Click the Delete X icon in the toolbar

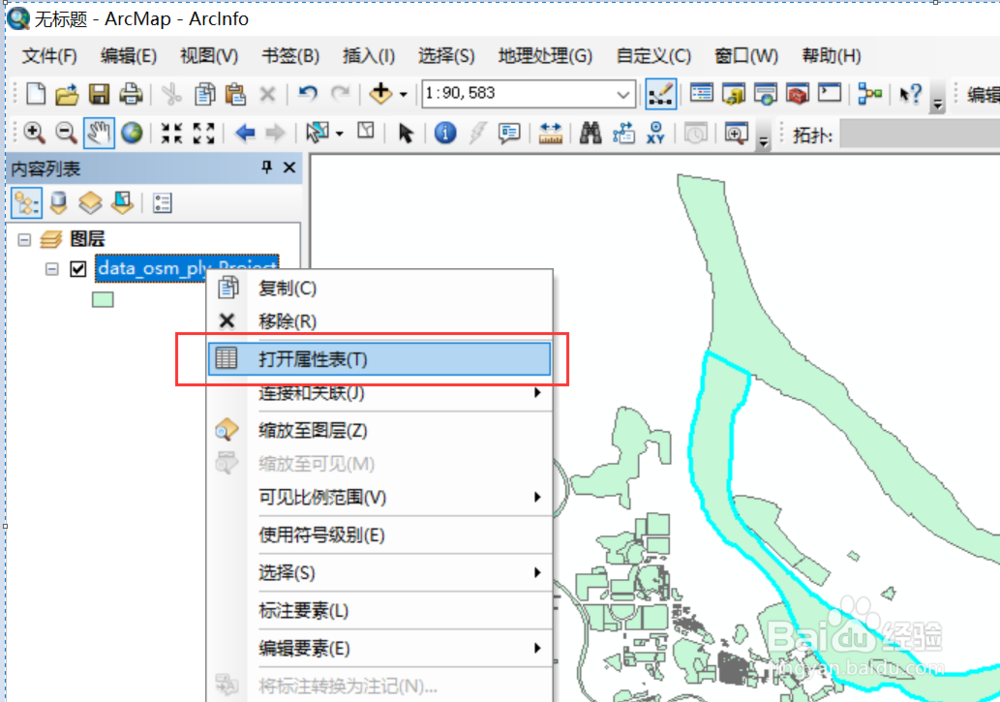coord(267,95)
